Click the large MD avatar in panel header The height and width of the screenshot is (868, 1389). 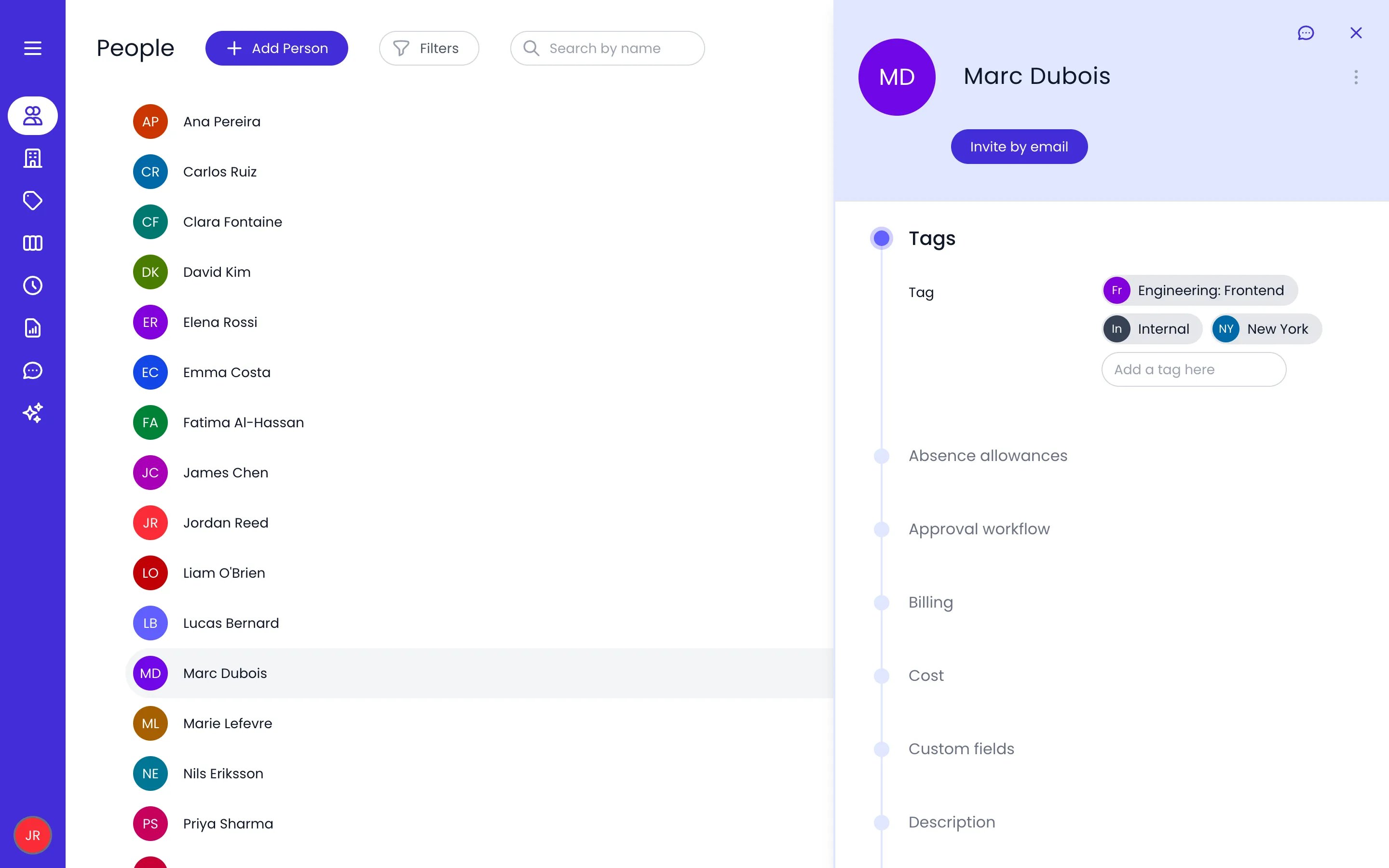pyautogui.click(x=897, y=77)
